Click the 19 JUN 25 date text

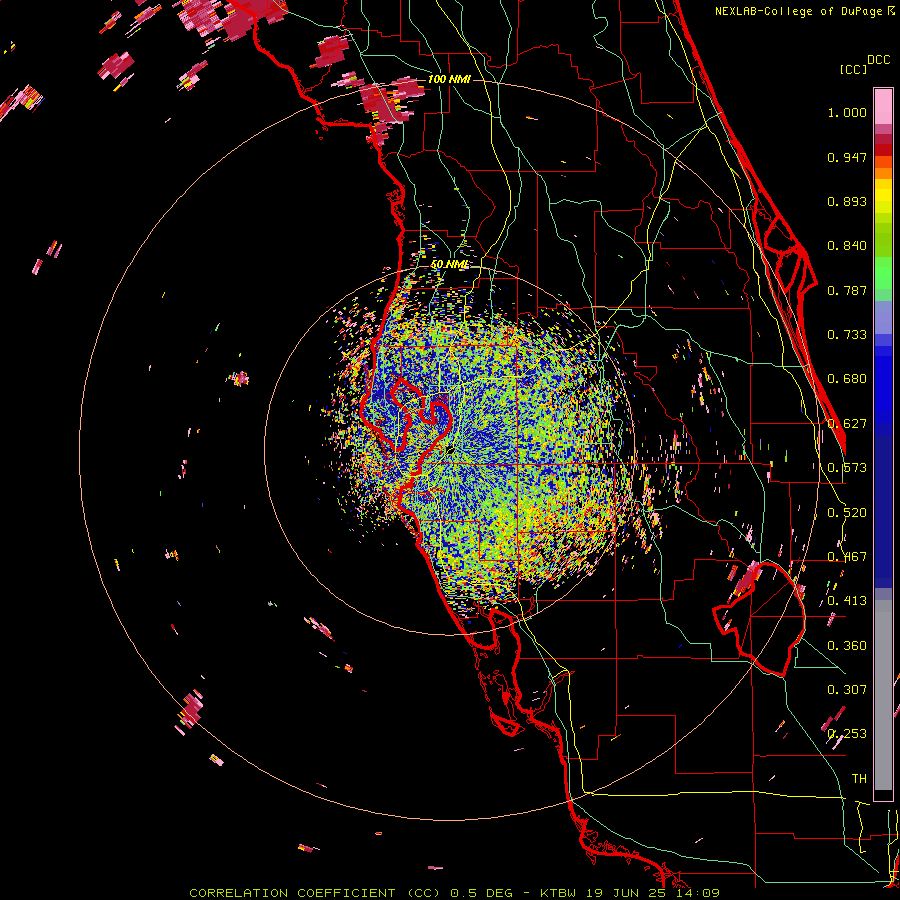pos(628,893)
